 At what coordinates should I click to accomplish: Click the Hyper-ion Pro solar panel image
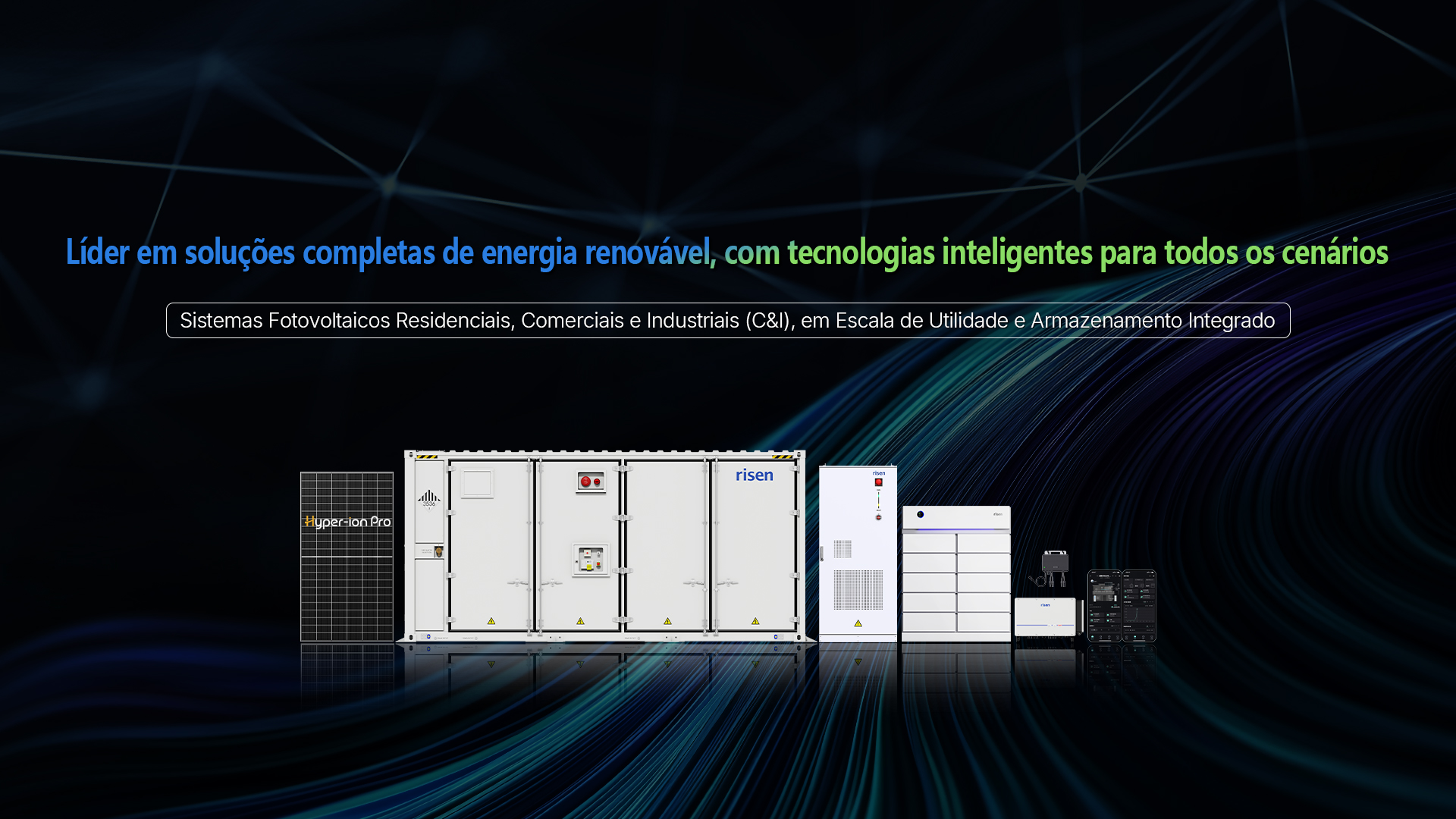point(347,556)
